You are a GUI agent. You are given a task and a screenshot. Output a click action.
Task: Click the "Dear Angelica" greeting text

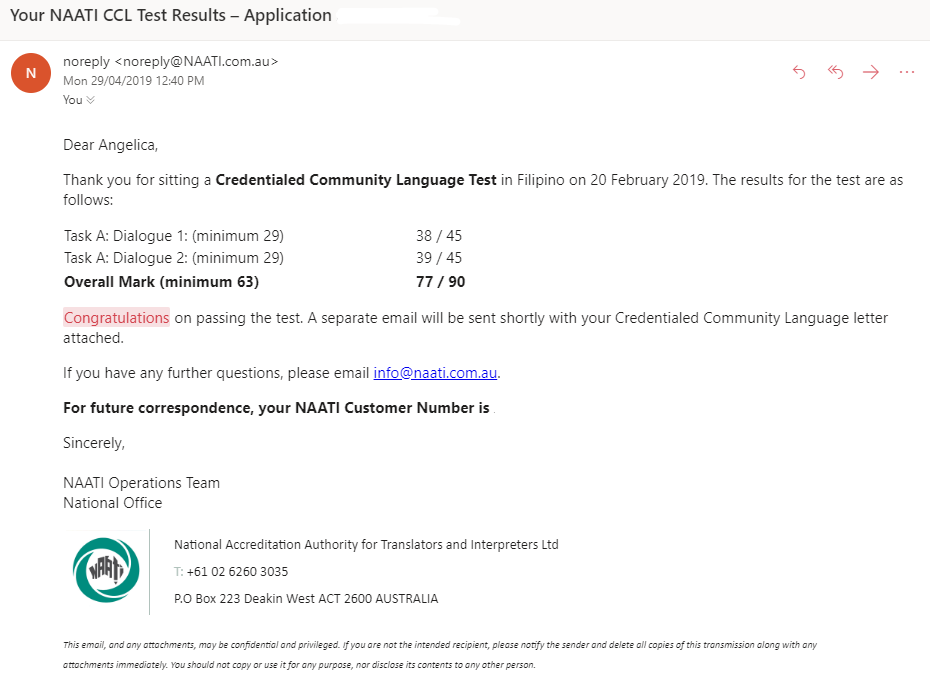pos(110,145)
